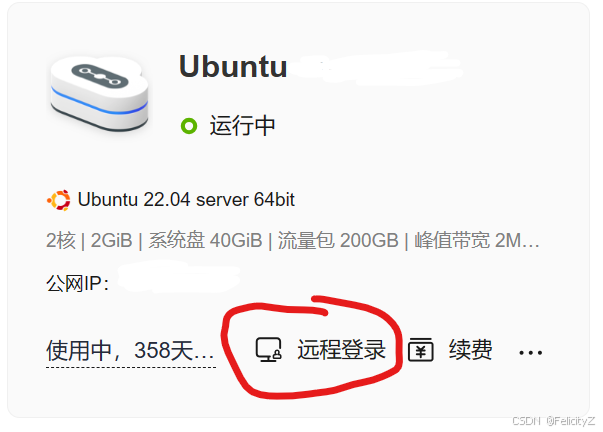Image resolution: width=603 pixels, height=432 pixels.
Task: Select 续费 to renew the server
Action: (470, 350)
